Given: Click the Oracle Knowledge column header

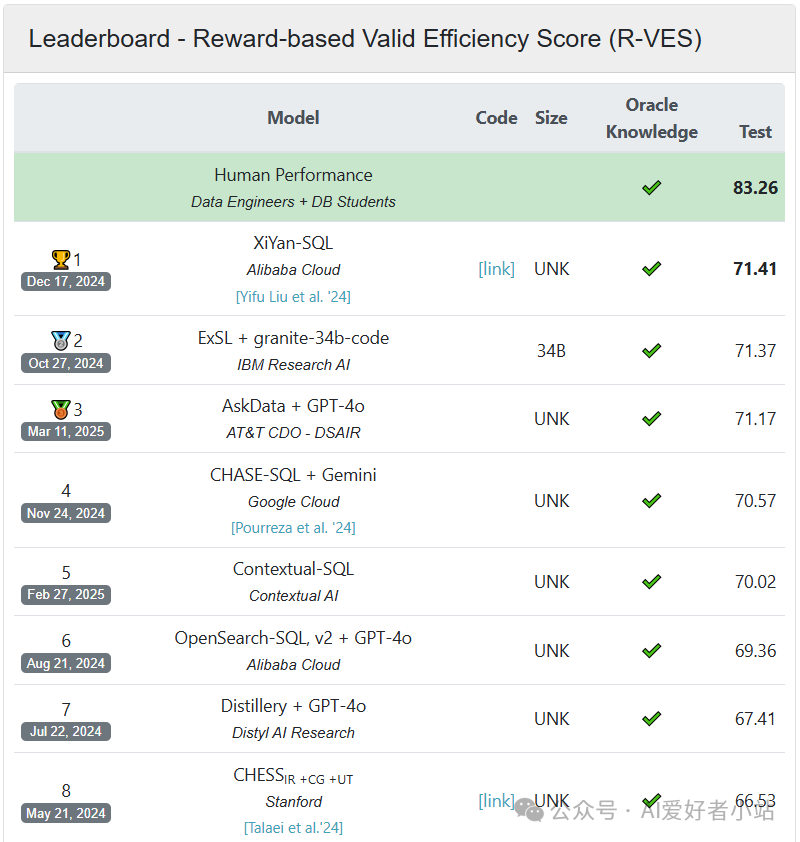Looking at the screenshot, I should coord(652,118).
